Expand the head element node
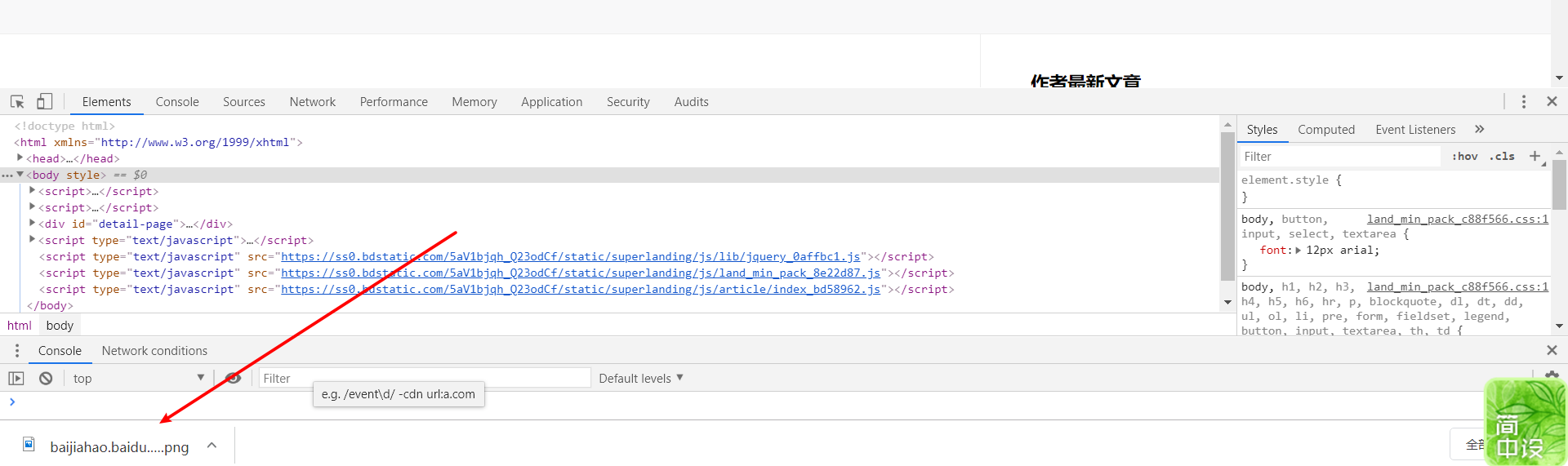This screenshot has width=1568, height=466. (20, 158)
